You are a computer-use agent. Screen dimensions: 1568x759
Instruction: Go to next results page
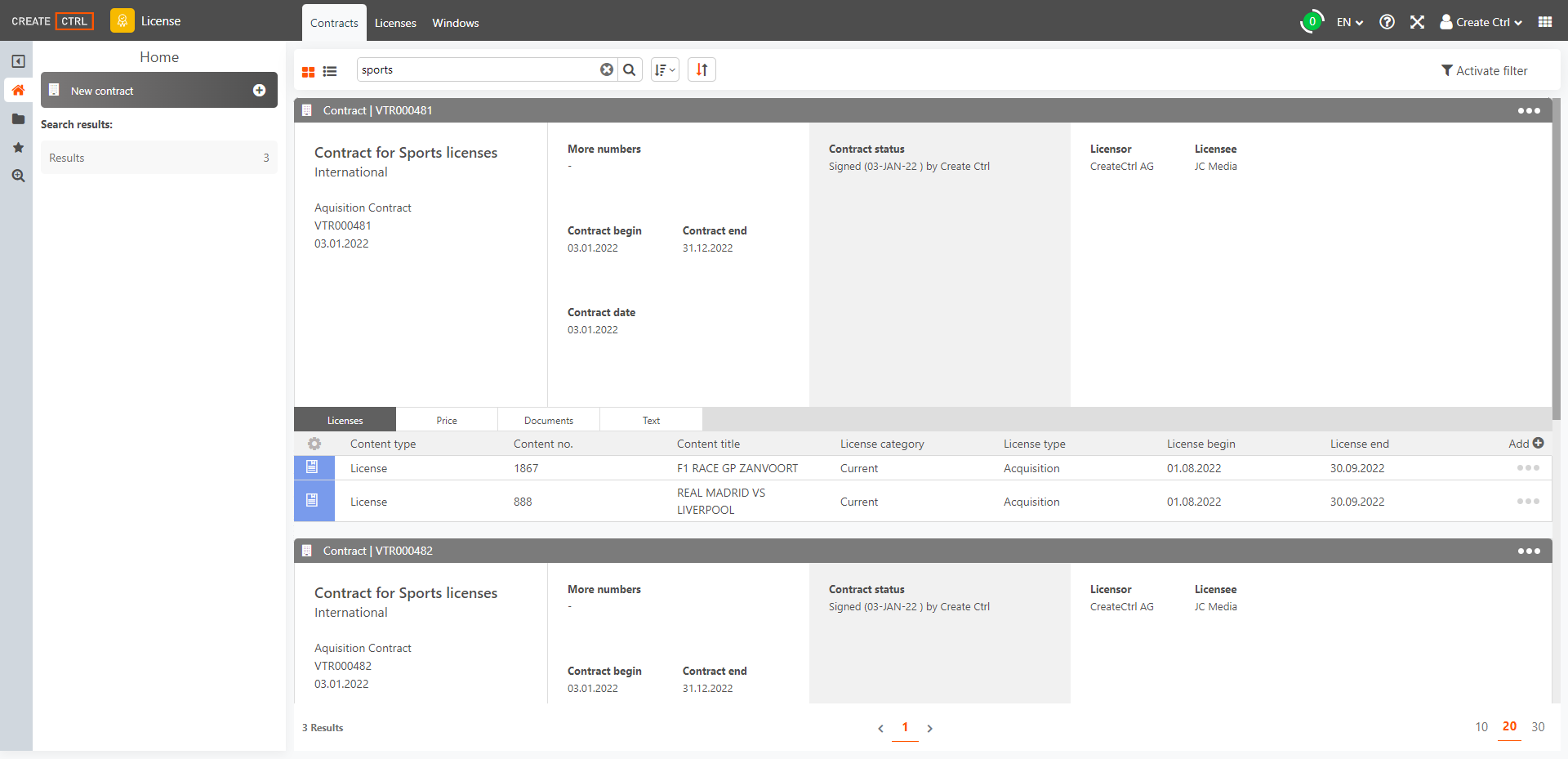click(x=929, y=728)
